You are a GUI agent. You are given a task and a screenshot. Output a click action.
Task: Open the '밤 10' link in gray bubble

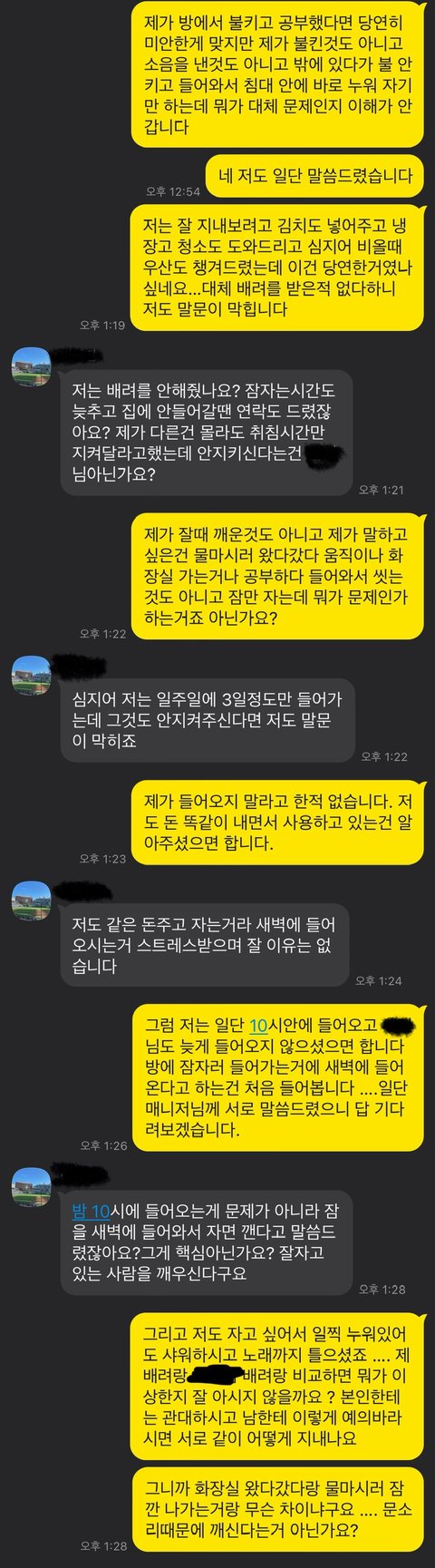pyautogui.click(x=91, y=1211)
